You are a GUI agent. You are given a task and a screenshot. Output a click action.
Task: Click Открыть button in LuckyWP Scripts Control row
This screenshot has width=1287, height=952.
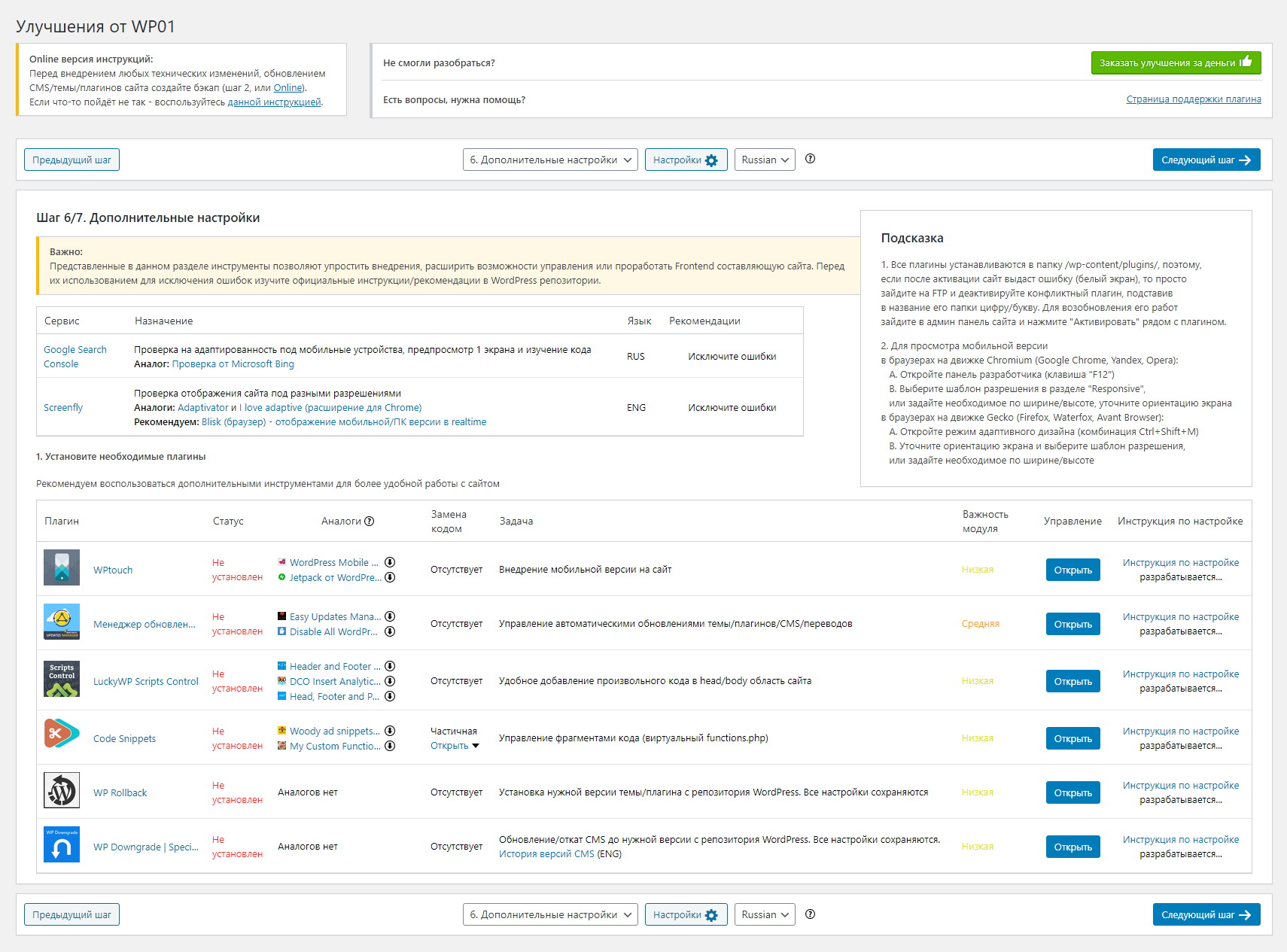coord(1072,681)
